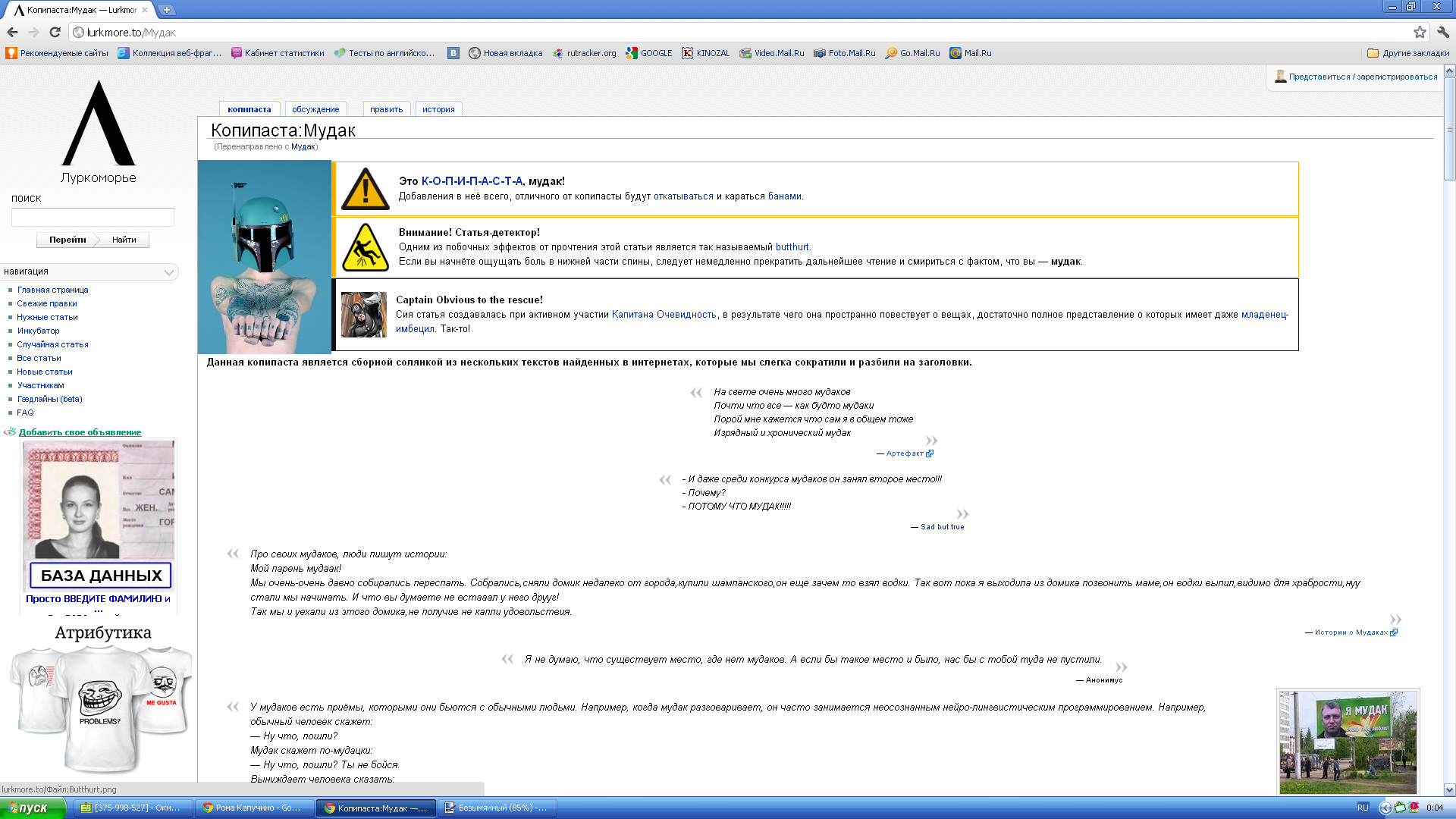The height and width of the screenshot is (819, 1456).
Task: Open the GOOGLE bookmark
Action: pyautogui.click(x=649, y=53)
